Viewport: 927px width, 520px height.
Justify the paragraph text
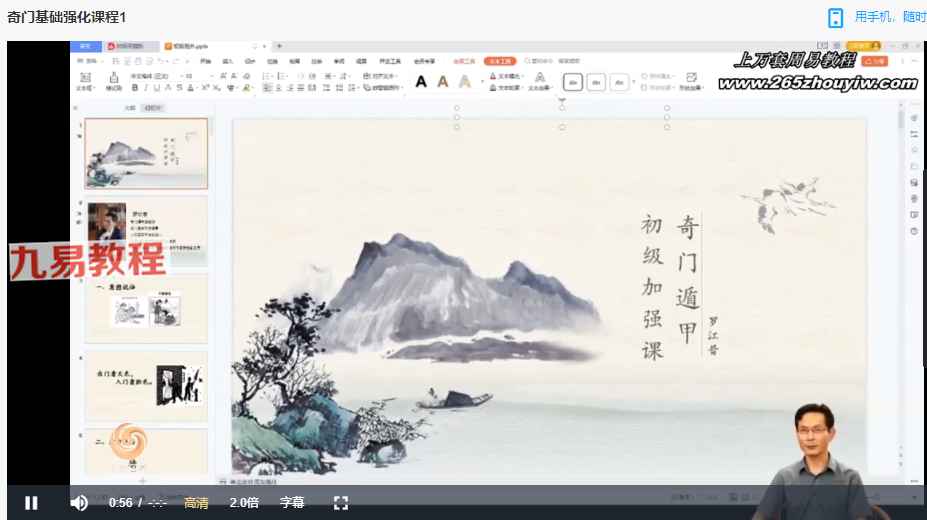point(300,87)
